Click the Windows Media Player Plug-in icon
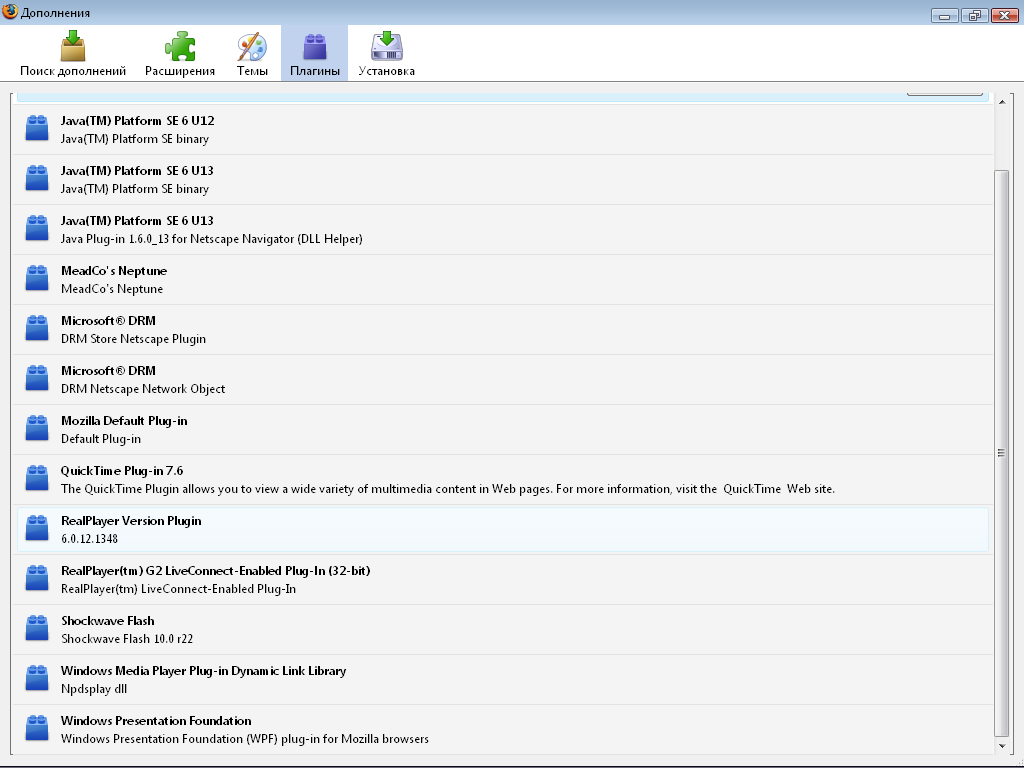 pyautogui.click(x=37, y=677)
